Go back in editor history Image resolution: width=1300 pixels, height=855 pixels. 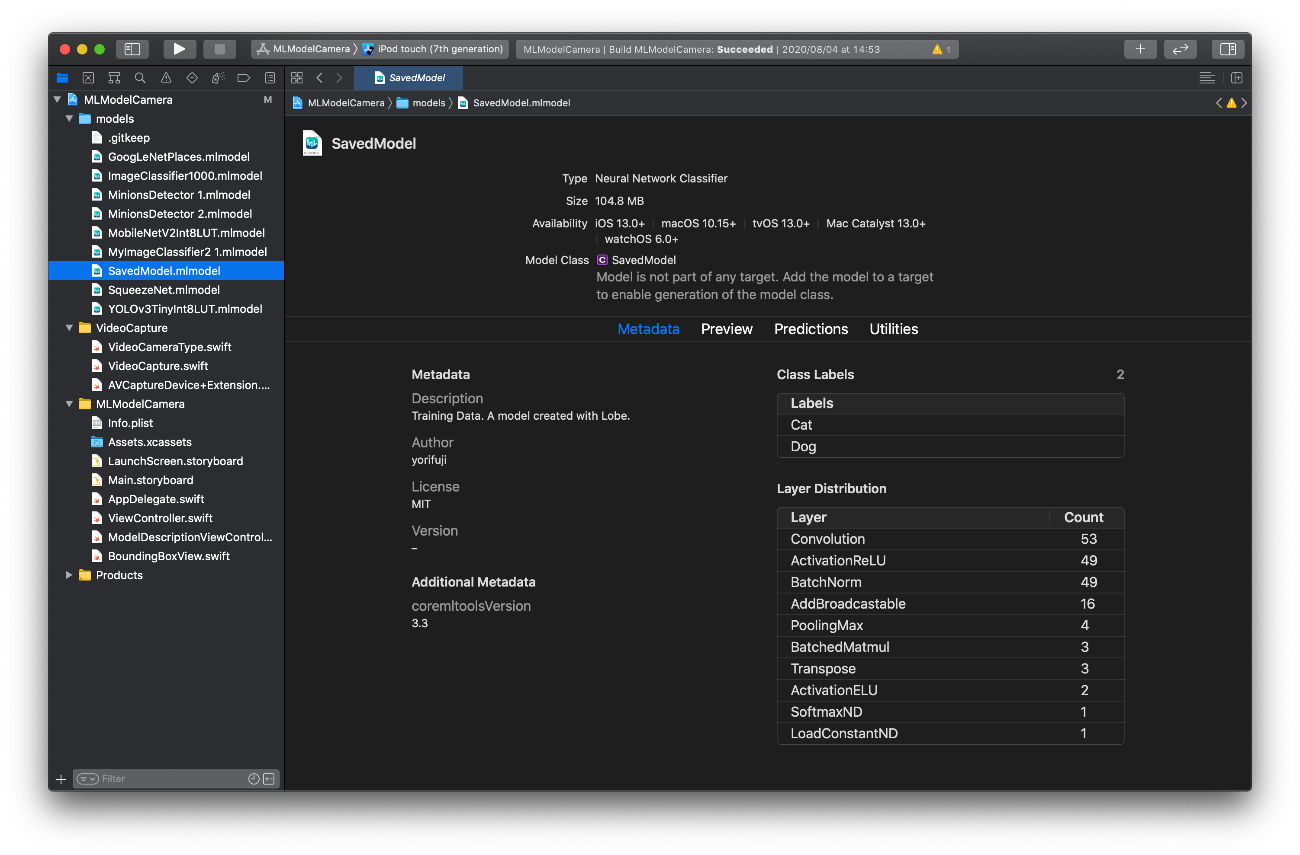pyautogui.click(x=319, y=78)
